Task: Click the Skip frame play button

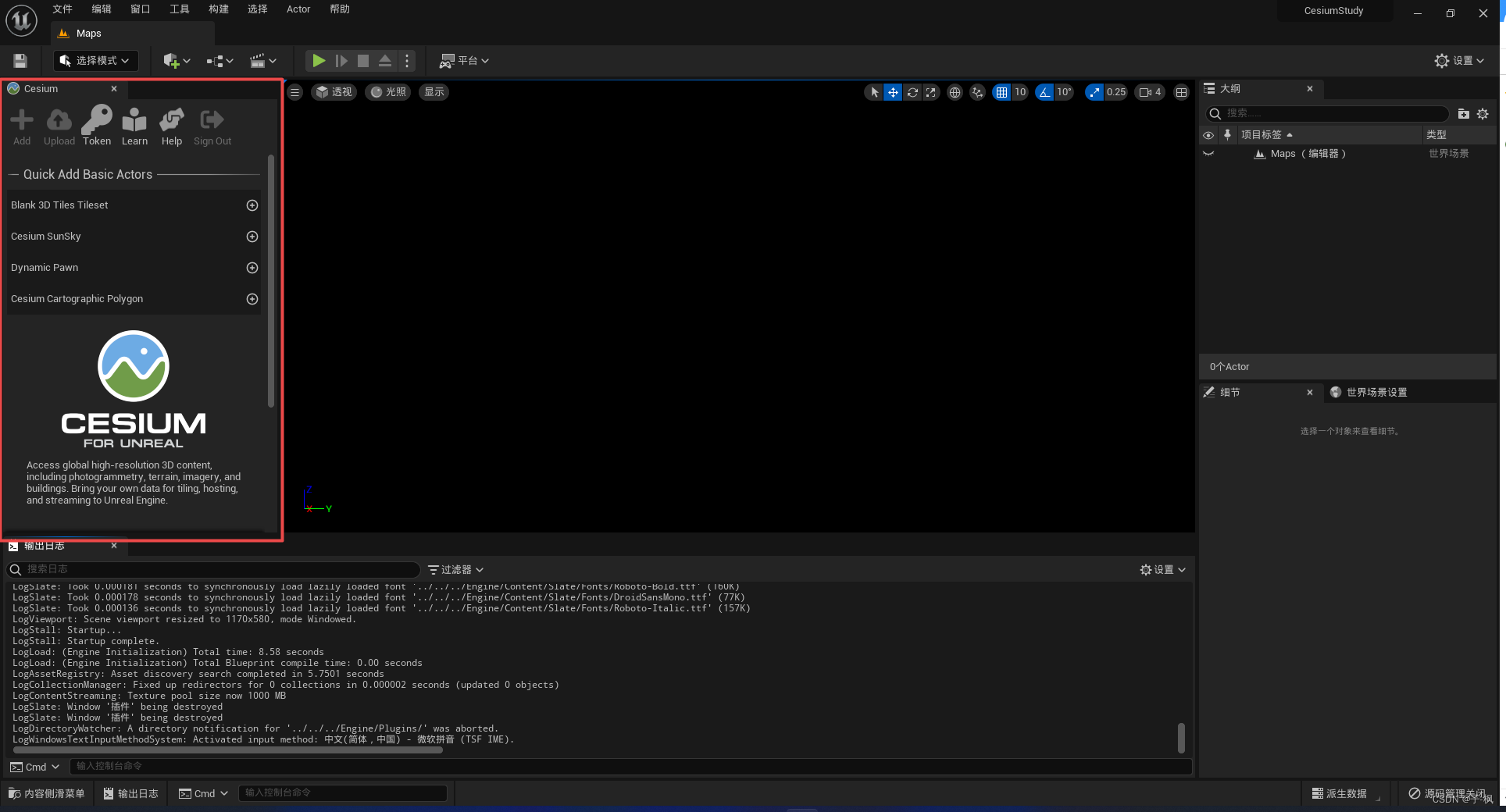Action: tap(341, 61)
